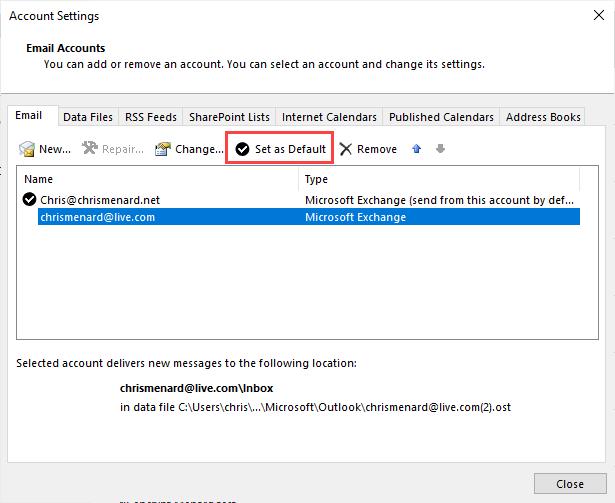Click the Repair account tool icon
This screenshot has height=503, width=615.
click(90, 150)
